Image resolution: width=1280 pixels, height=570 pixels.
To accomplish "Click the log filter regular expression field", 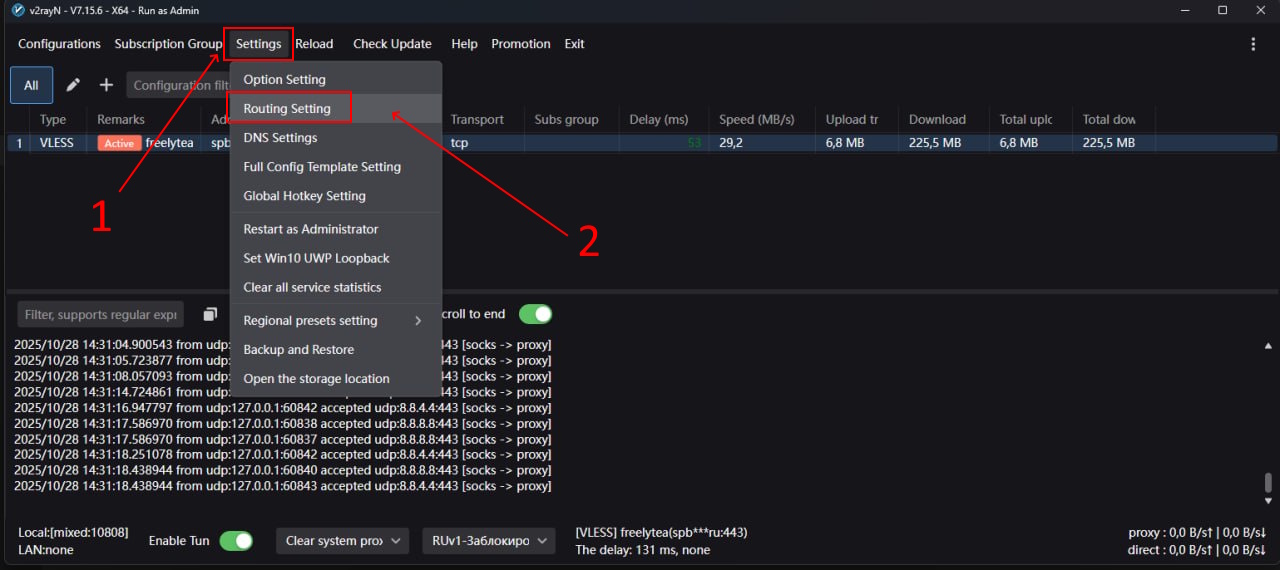I will tap(100, 314).
